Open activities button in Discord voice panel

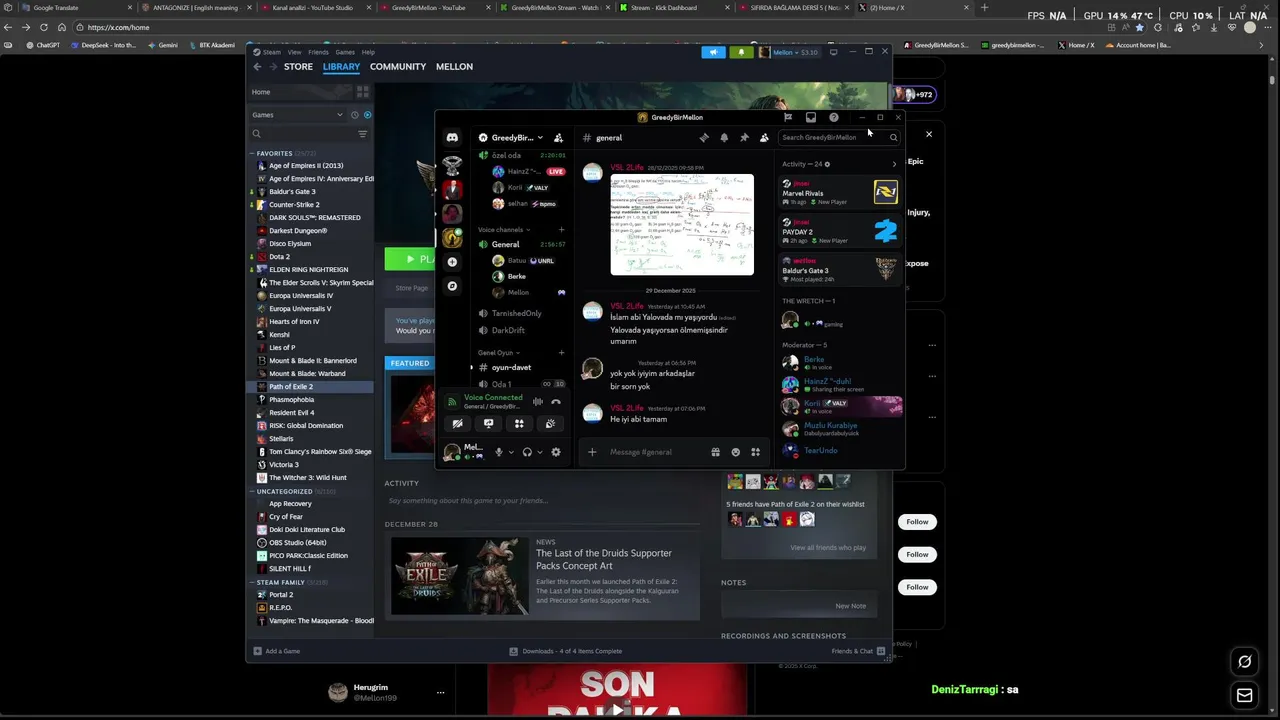point(519,424)
